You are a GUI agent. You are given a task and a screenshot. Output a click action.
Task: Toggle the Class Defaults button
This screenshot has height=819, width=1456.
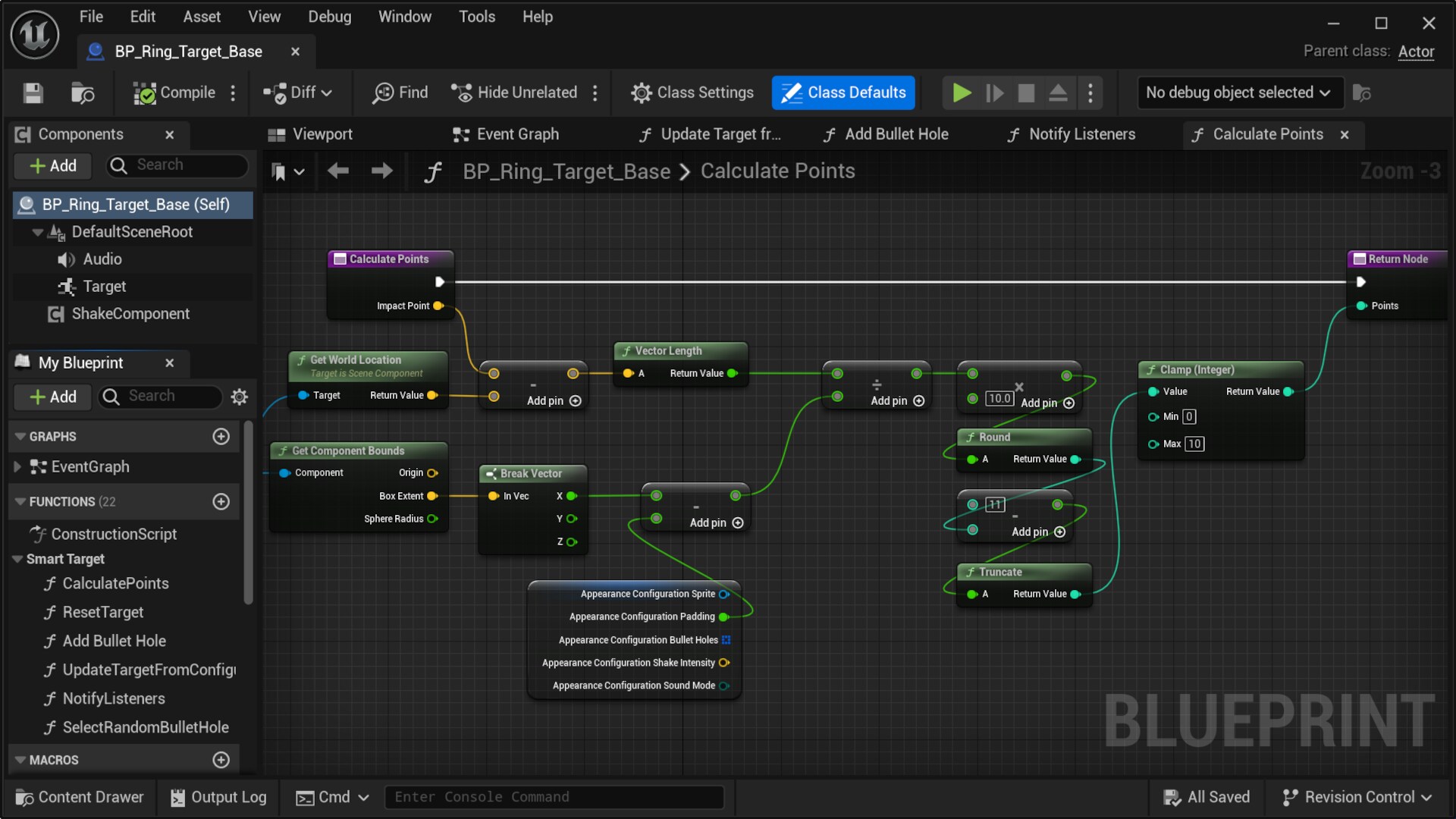pos(843,93)
